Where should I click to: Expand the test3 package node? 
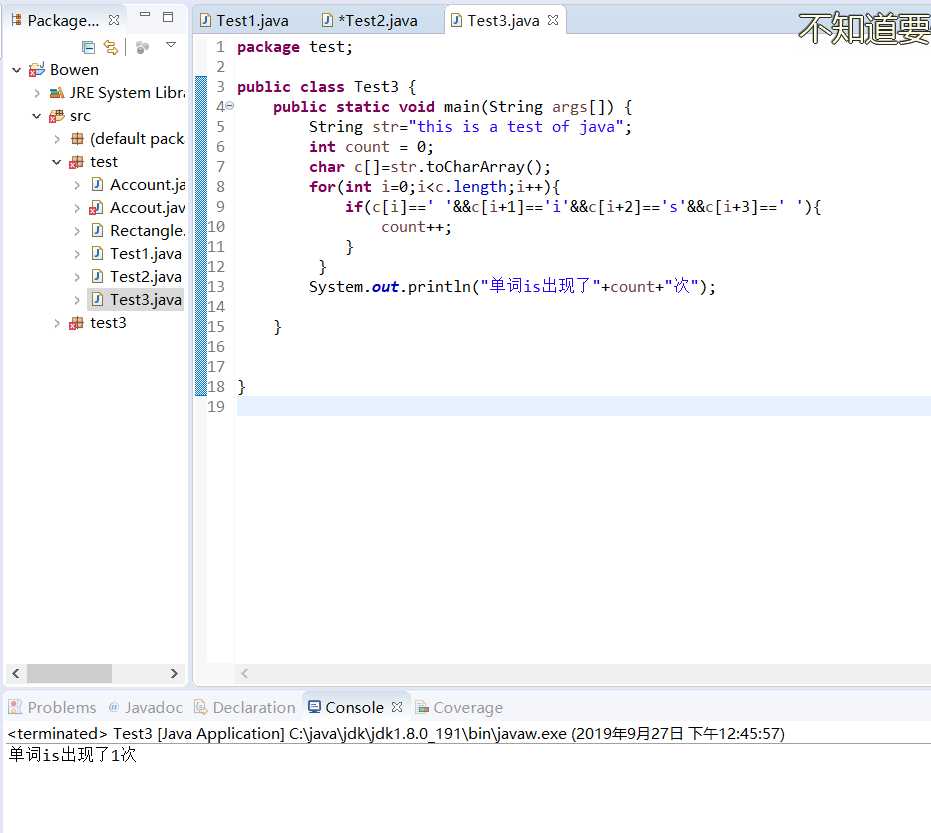[x=57, y=323]
